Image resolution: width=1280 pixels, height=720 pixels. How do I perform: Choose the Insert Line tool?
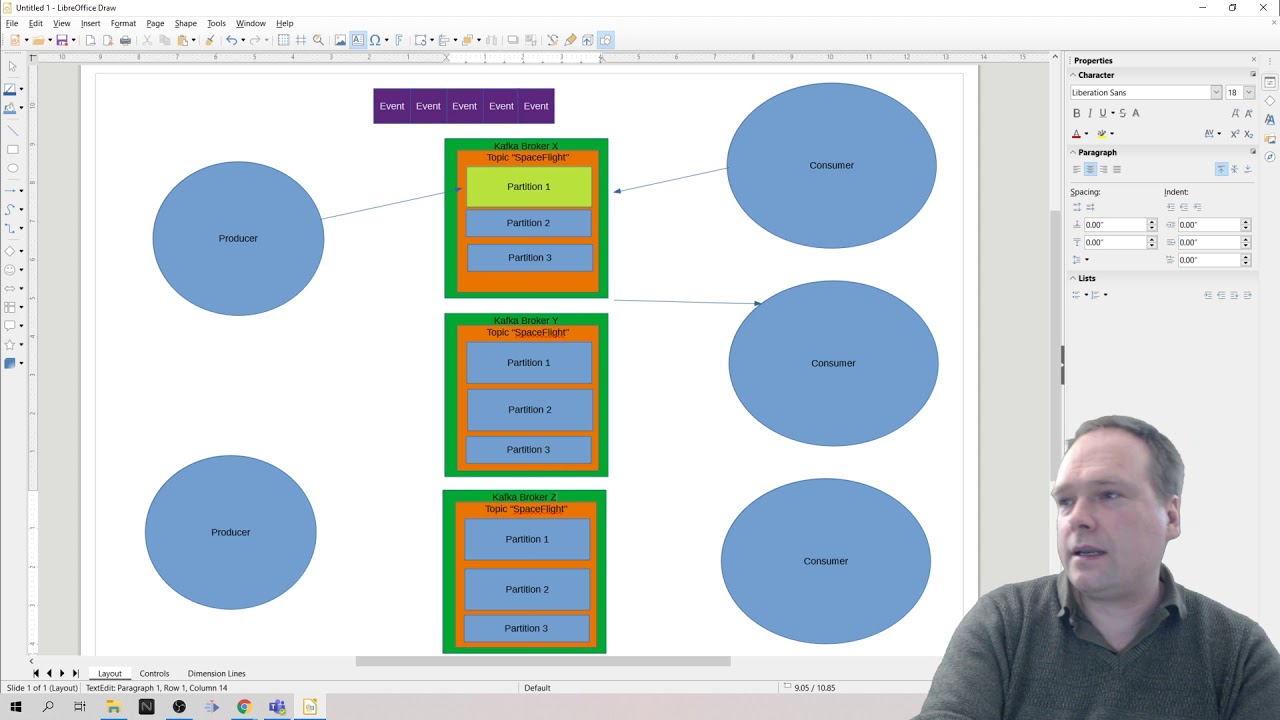pos(12,130)
